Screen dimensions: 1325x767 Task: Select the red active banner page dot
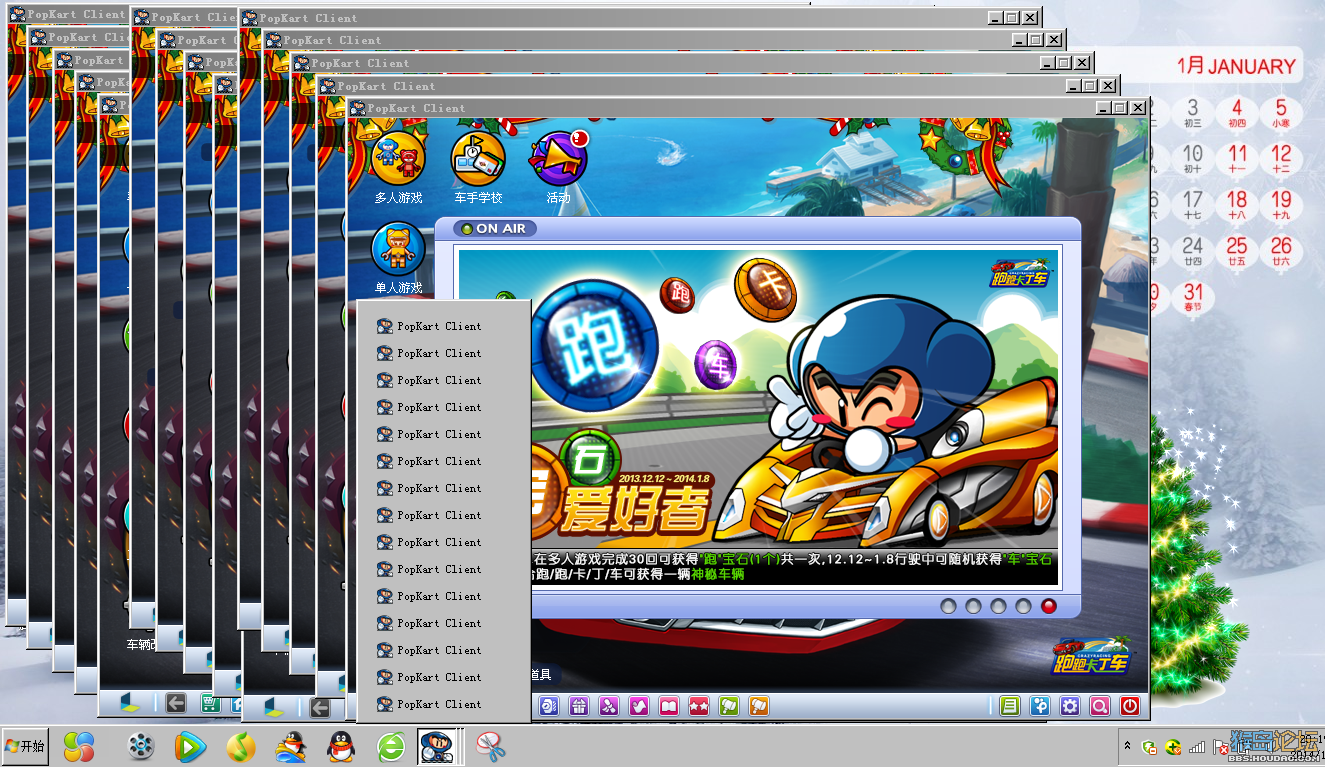pyautogui.click(x=1049, y=606)
